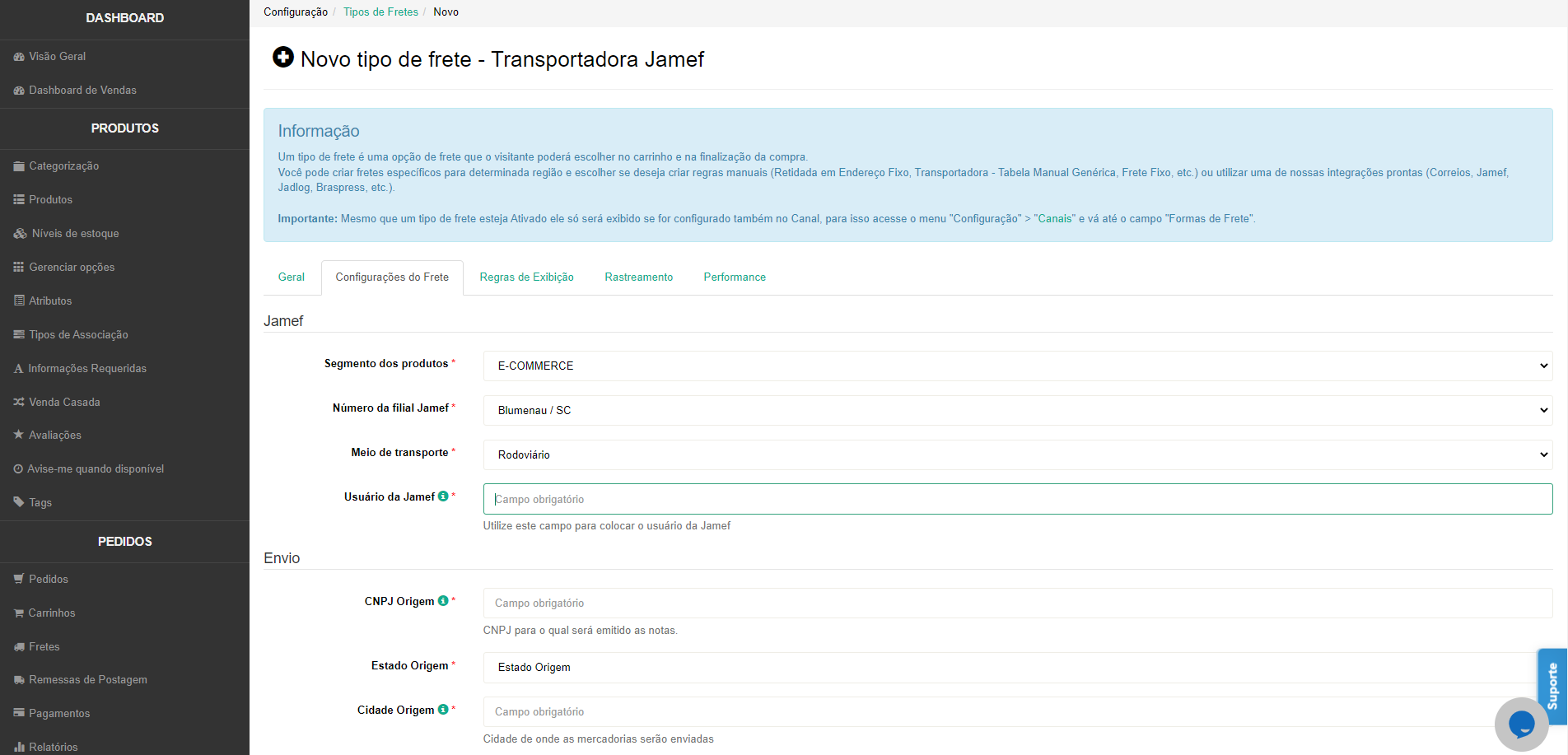The width and height of the screenshot is (1568, 755).
Task: Click the Produtos list icon
Action: (x=19, y=200)
